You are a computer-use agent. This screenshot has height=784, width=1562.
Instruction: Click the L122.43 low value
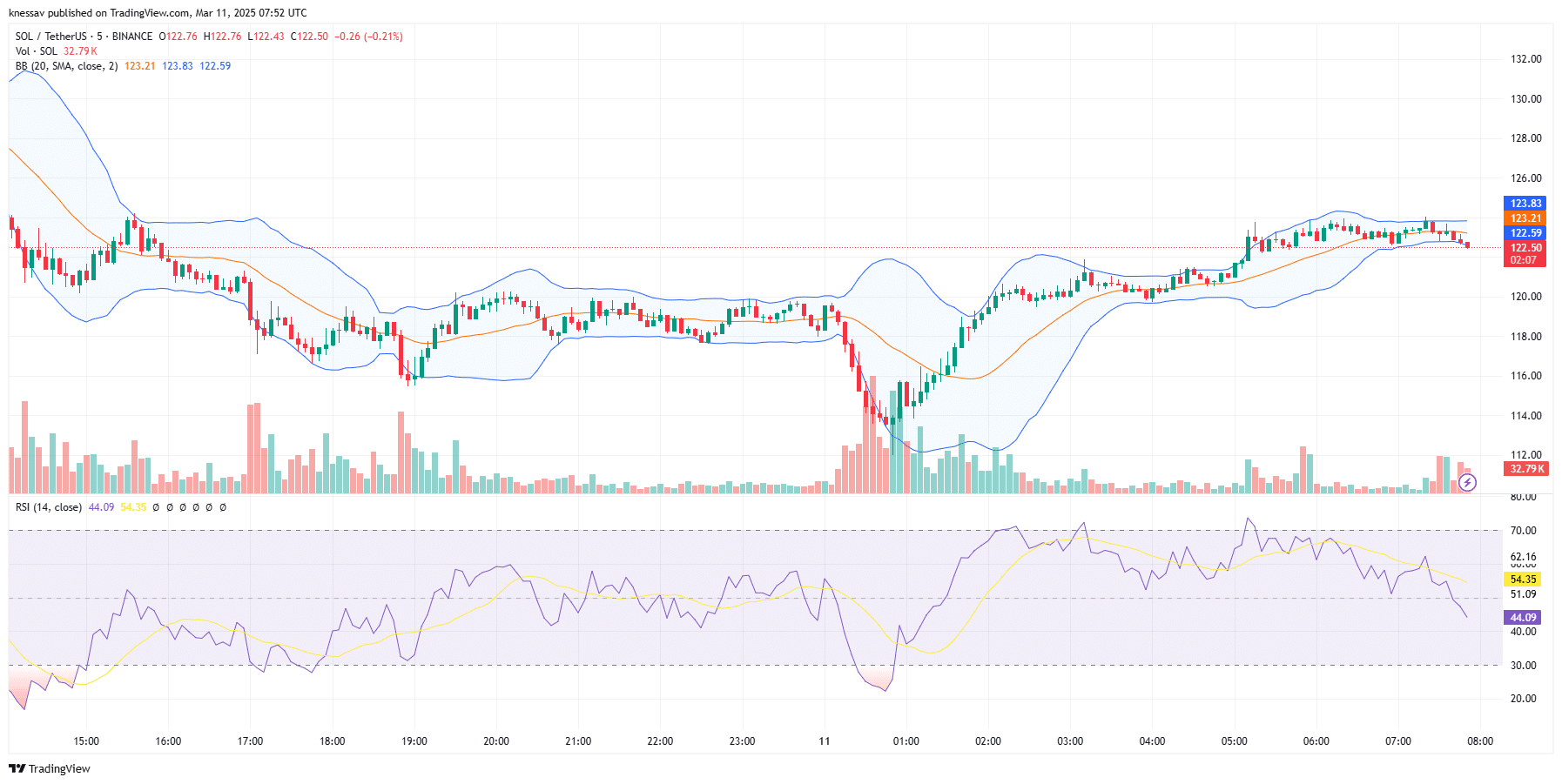[x=266, y=37]
